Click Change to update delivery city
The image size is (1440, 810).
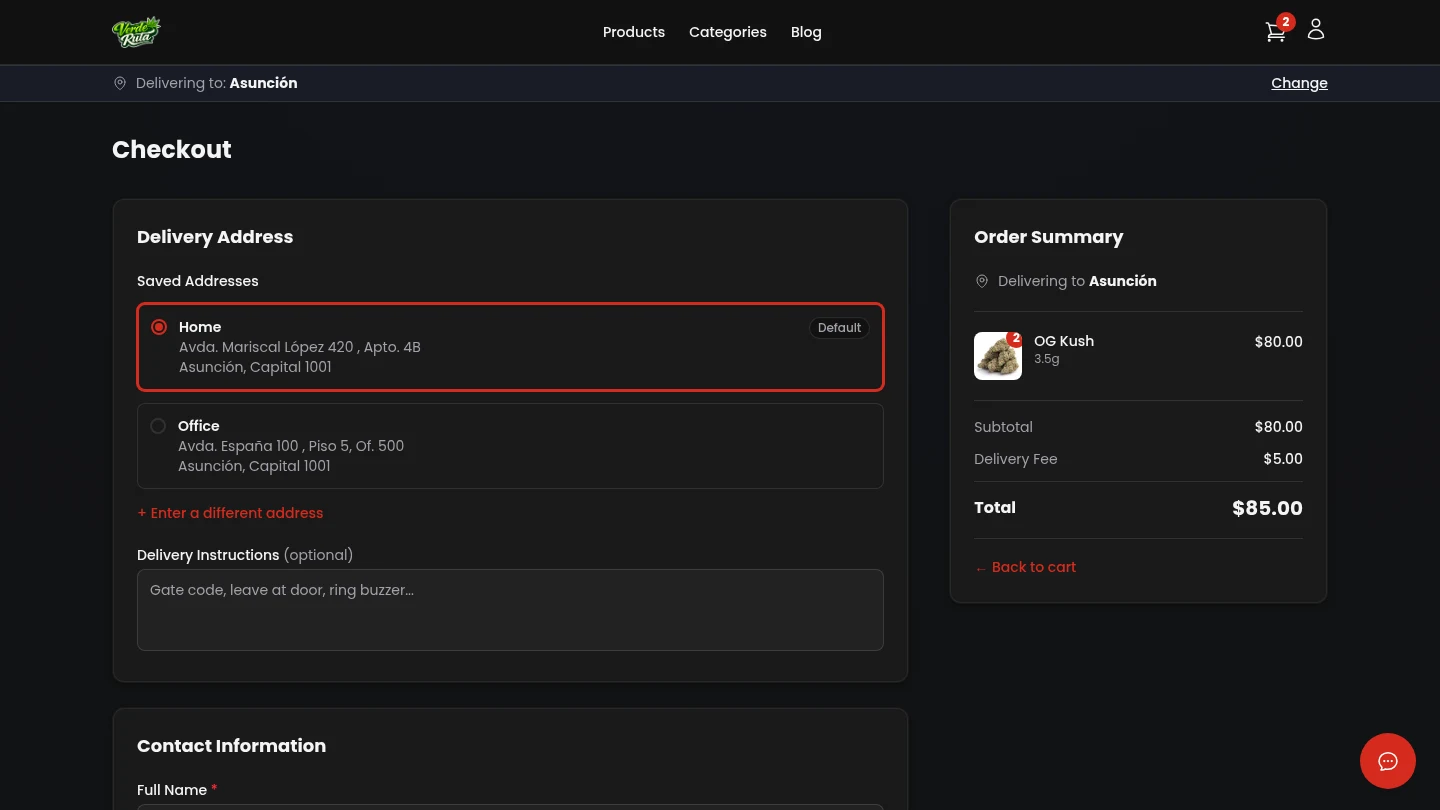(1299, 83)
